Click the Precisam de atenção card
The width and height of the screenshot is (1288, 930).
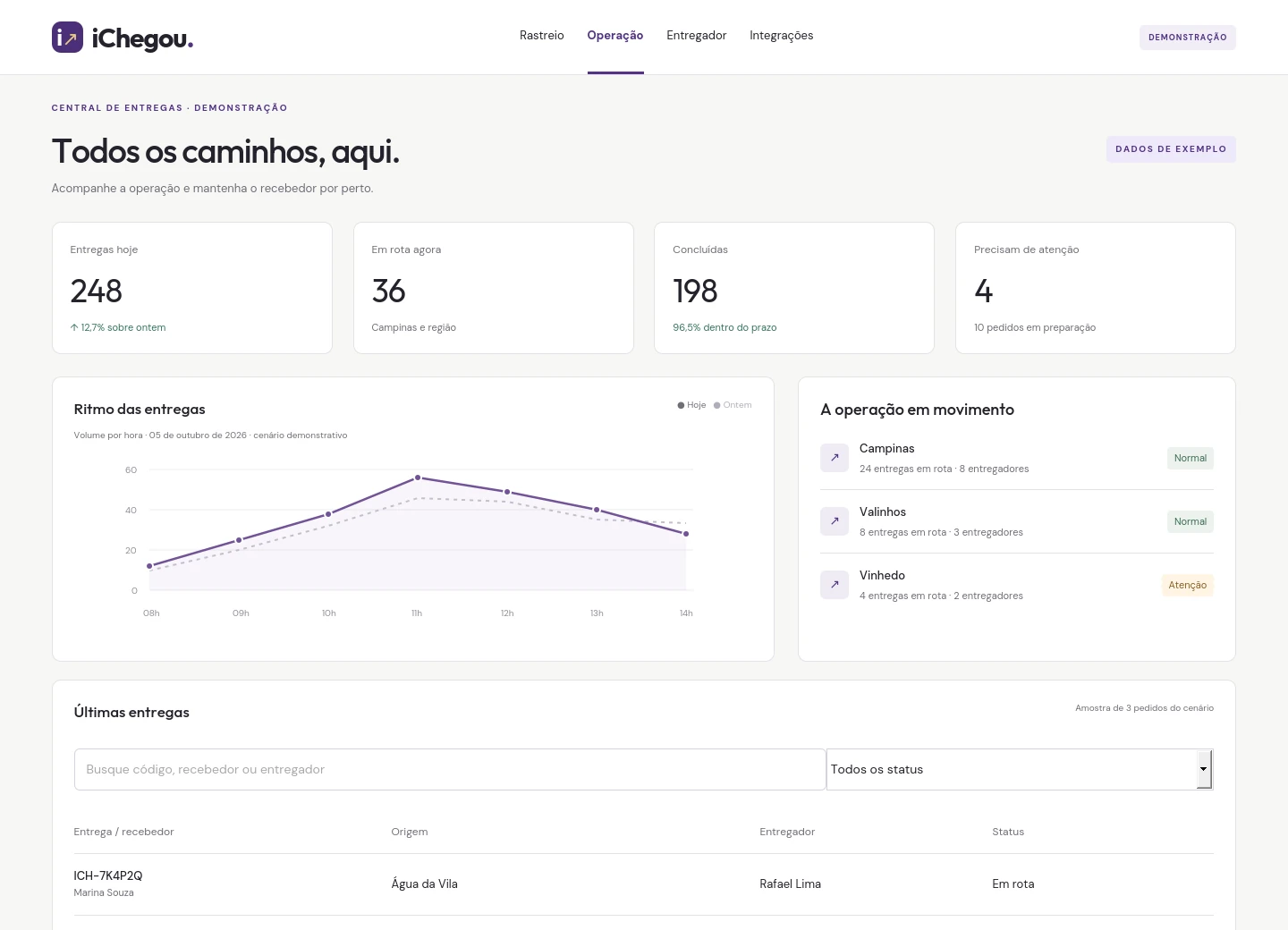tap(1096, 288)
